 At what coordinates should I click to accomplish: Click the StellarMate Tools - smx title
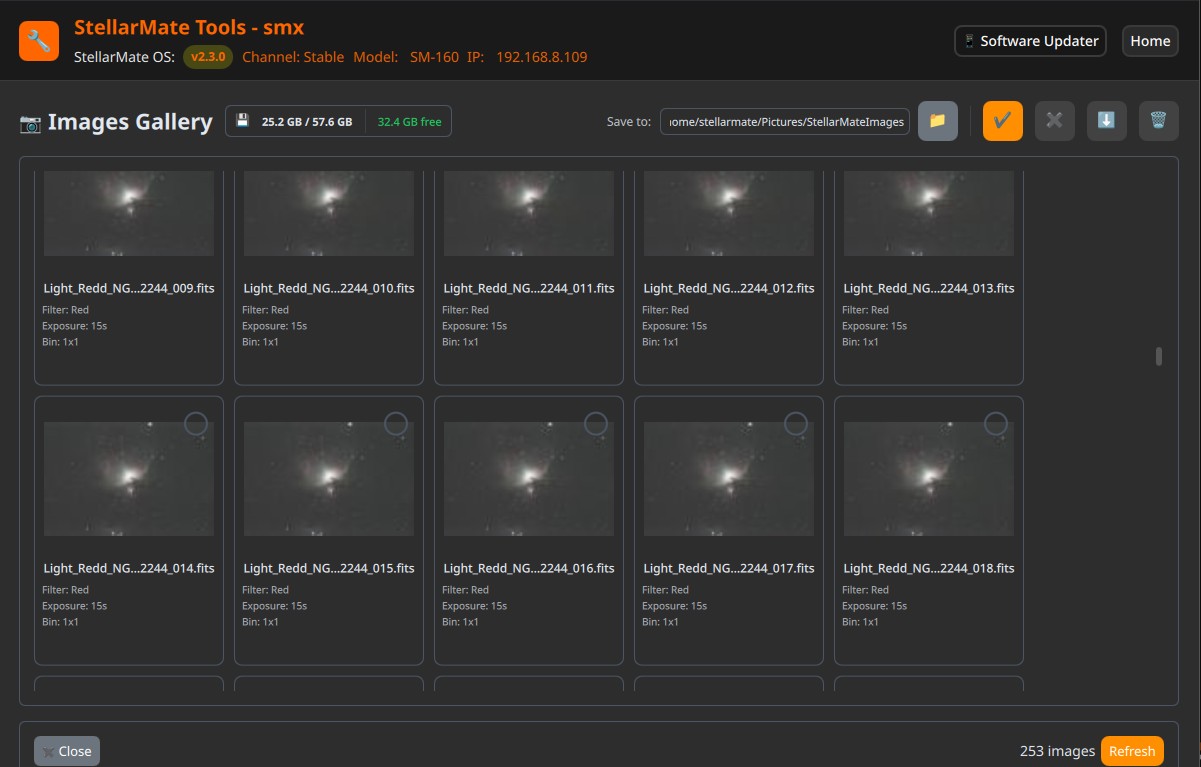(189, 27)
